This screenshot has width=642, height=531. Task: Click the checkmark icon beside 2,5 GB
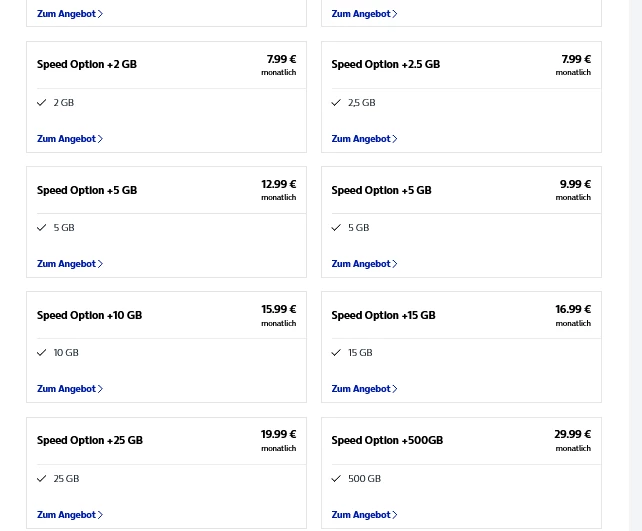coord(336,103)
